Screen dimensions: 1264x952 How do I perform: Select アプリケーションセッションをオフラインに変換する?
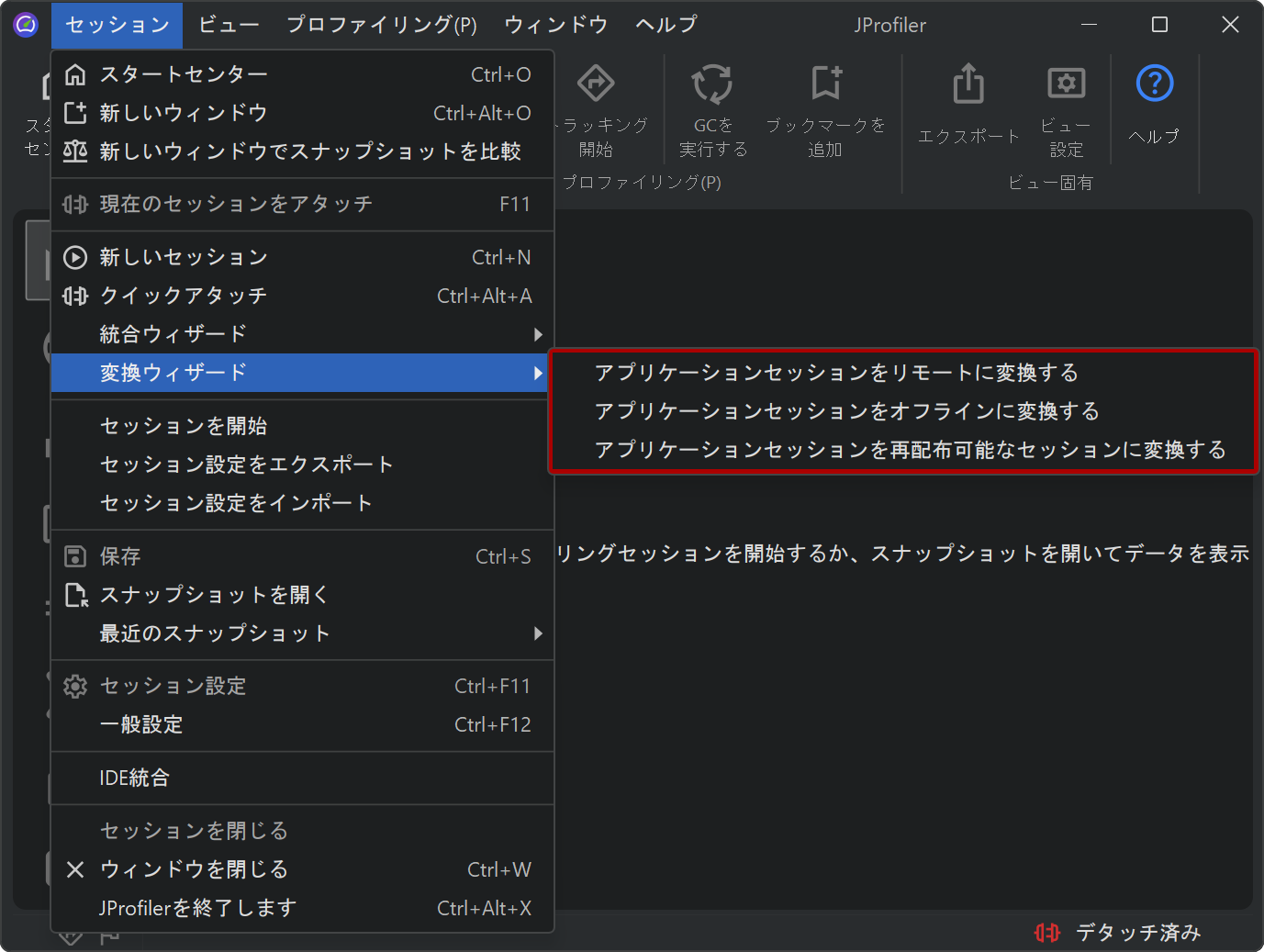(x=846, y=411)
